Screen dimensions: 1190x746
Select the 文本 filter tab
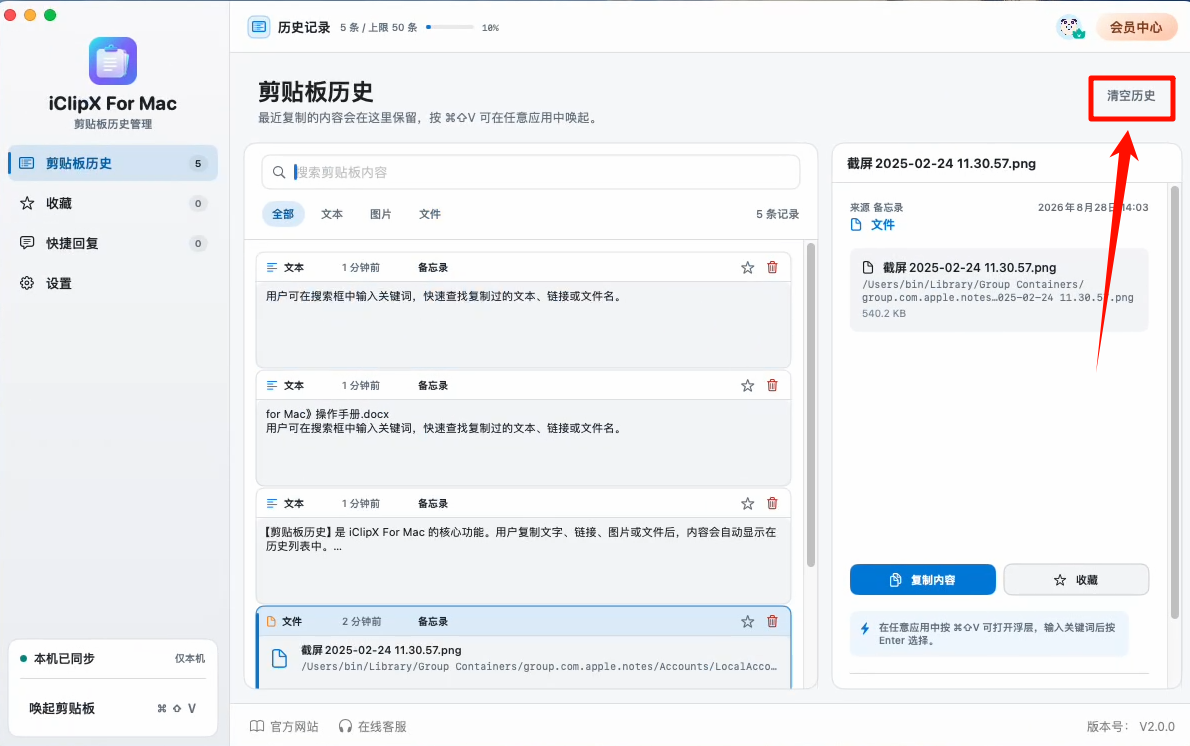(x=332, y=214)
